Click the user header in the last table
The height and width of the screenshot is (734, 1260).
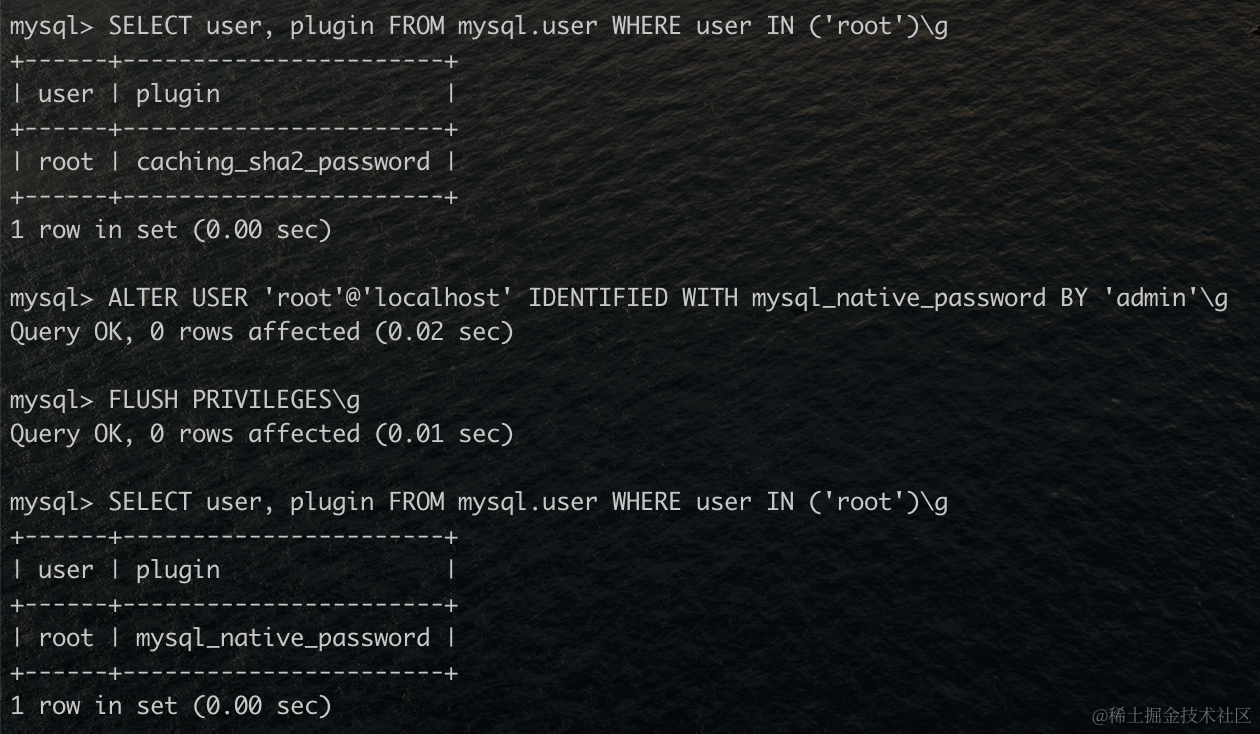click(x=66, y=570)
